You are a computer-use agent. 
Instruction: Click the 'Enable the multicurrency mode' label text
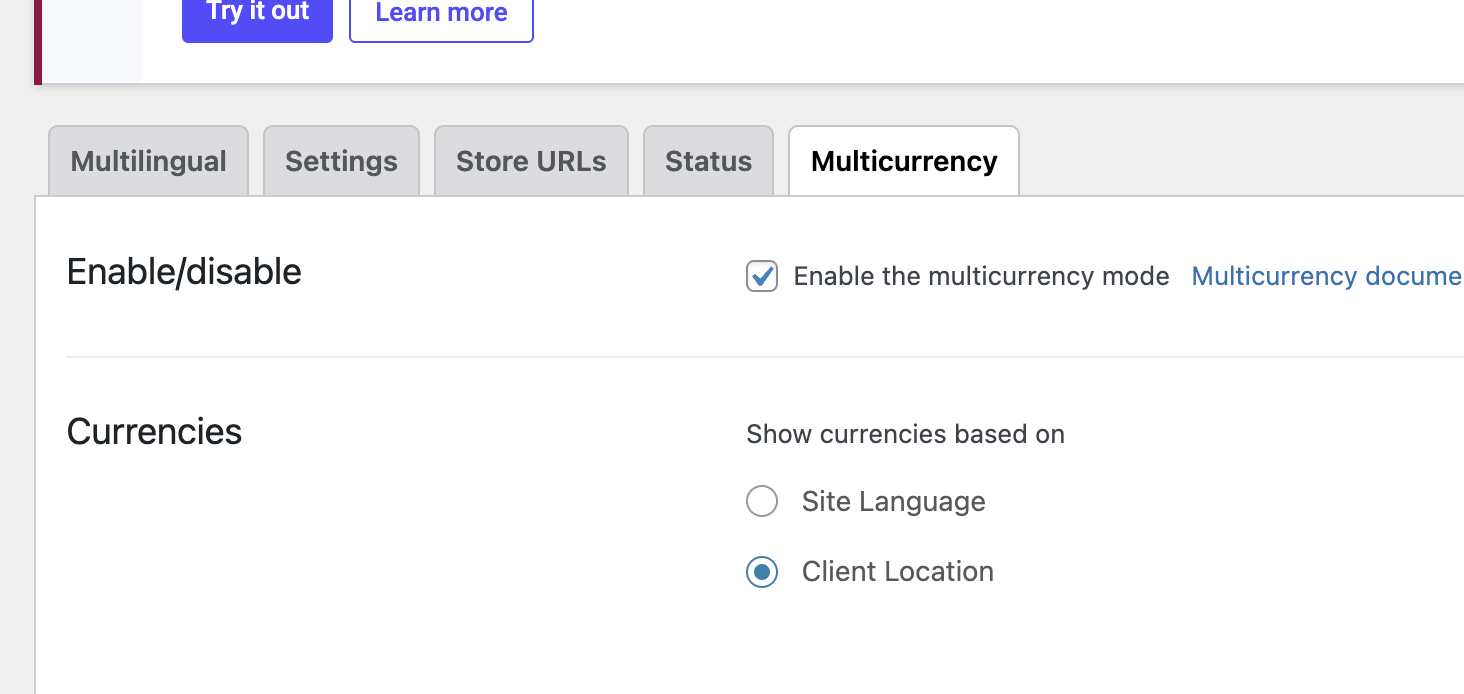981,276
